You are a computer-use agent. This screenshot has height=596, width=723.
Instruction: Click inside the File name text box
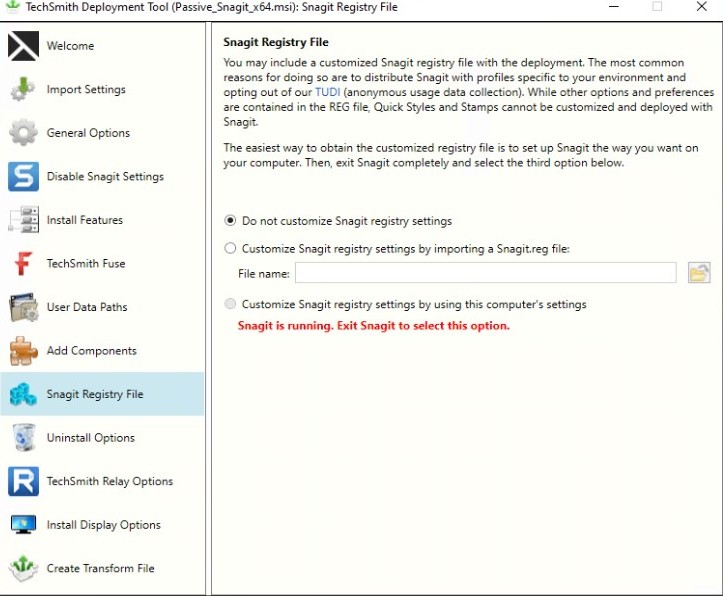(x=486, y=273)
